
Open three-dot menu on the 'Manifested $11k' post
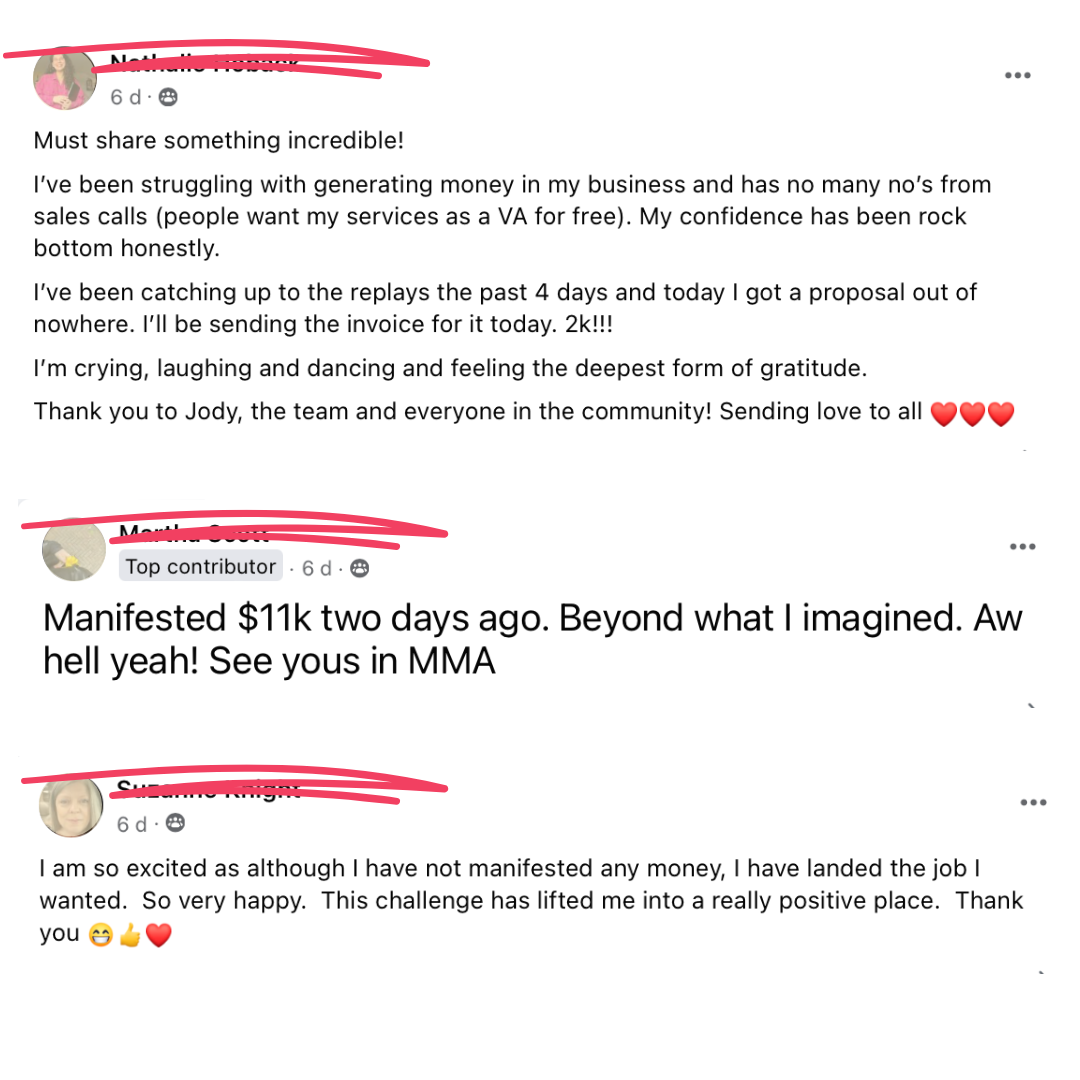click(x=1022, y=546)
